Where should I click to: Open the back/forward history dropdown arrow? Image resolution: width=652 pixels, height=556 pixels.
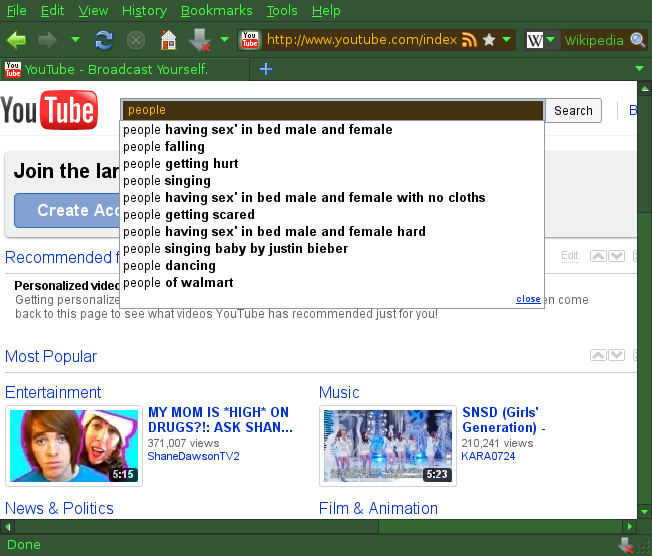76,40
